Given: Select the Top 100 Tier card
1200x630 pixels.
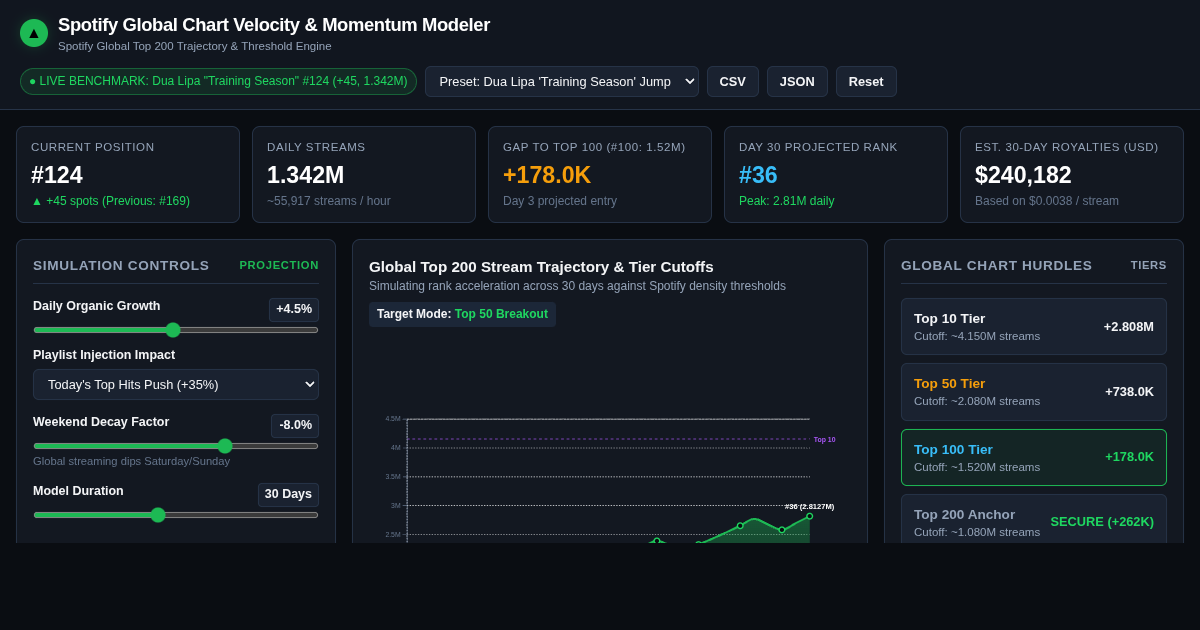Looking at the screenshot, I should click(1034, 457).
